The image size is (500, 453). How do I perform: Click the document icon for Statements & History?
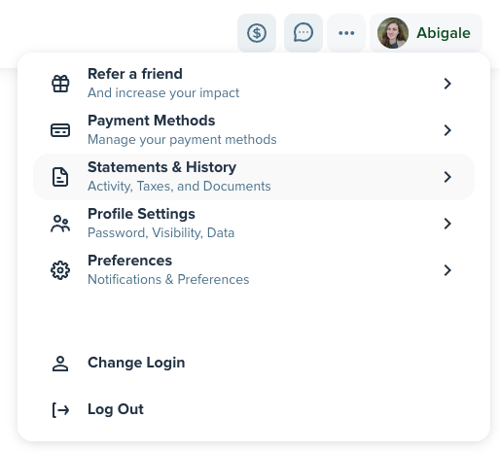[x=60, y=177]
